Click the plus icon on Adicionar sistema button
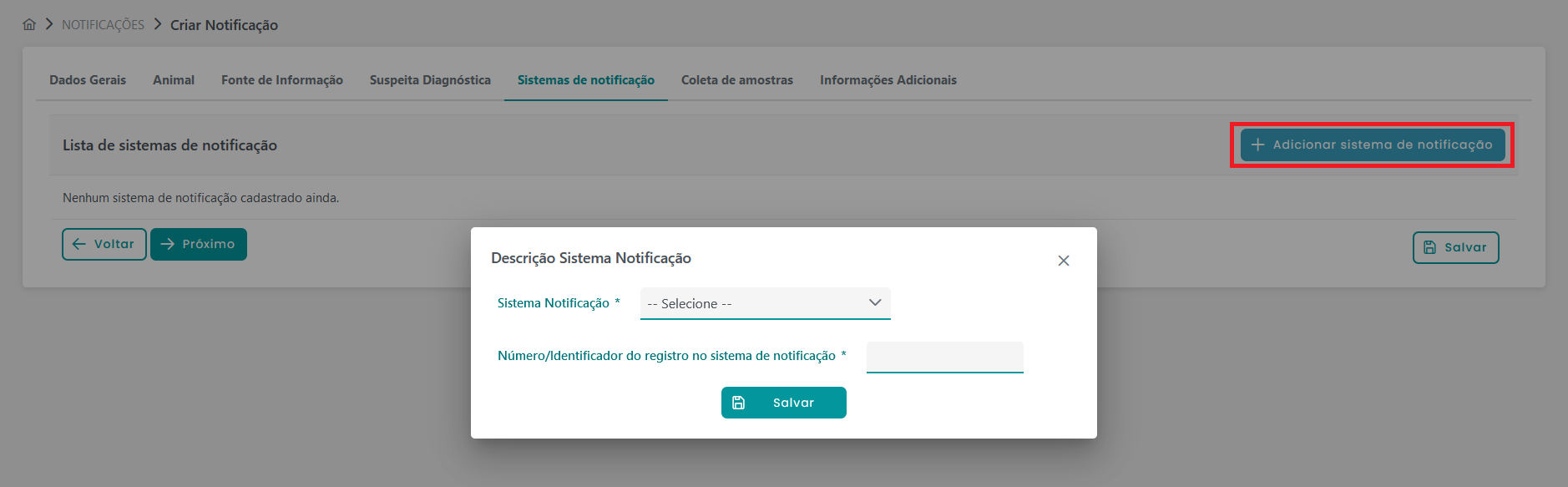This screenshot has width=1568, height=487. pos(1257,145)
